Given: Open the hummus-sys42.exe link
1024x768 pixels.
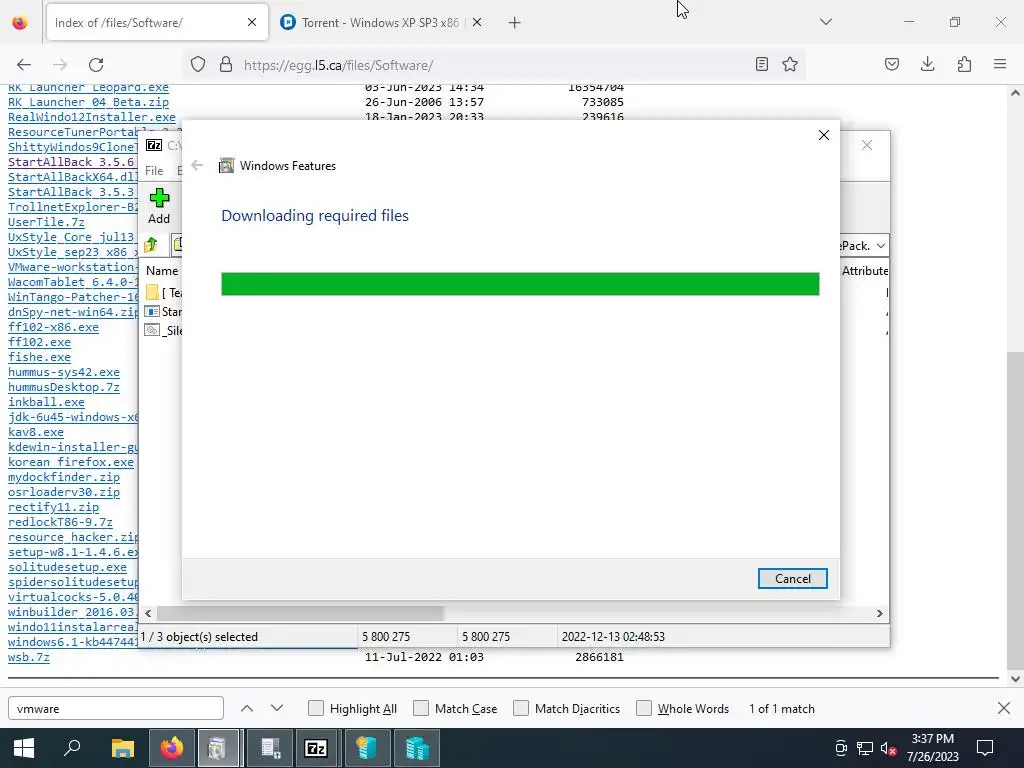Looking at the screenshot, I should [64, 372].
